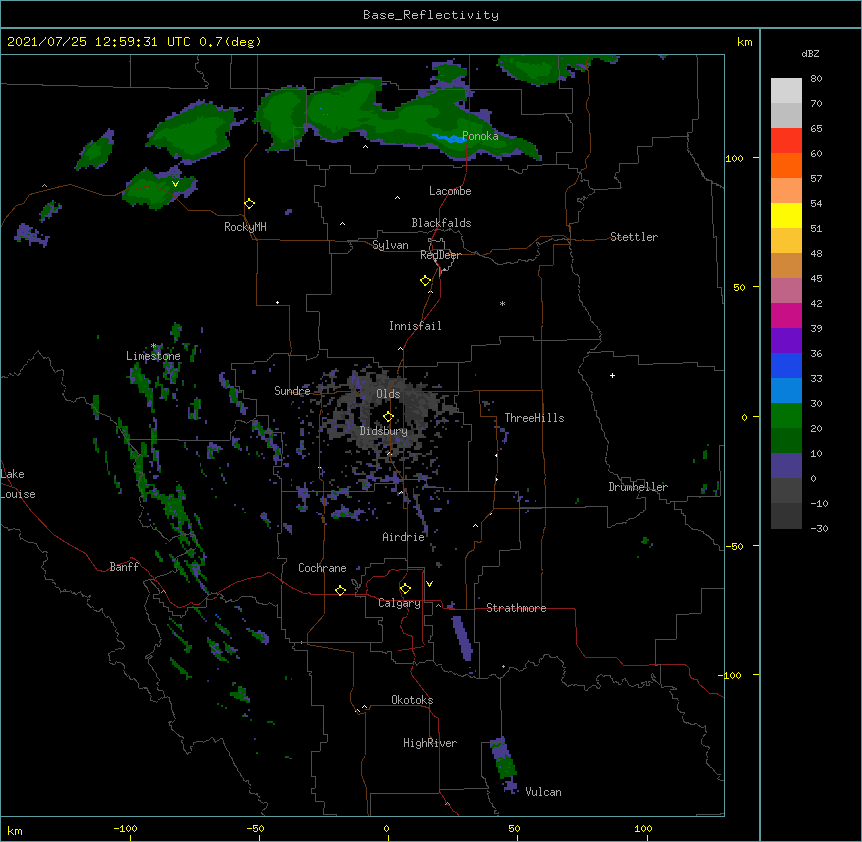Click the Lake Louise label
The width and height of the screenshot is (862, 842).
18,484
